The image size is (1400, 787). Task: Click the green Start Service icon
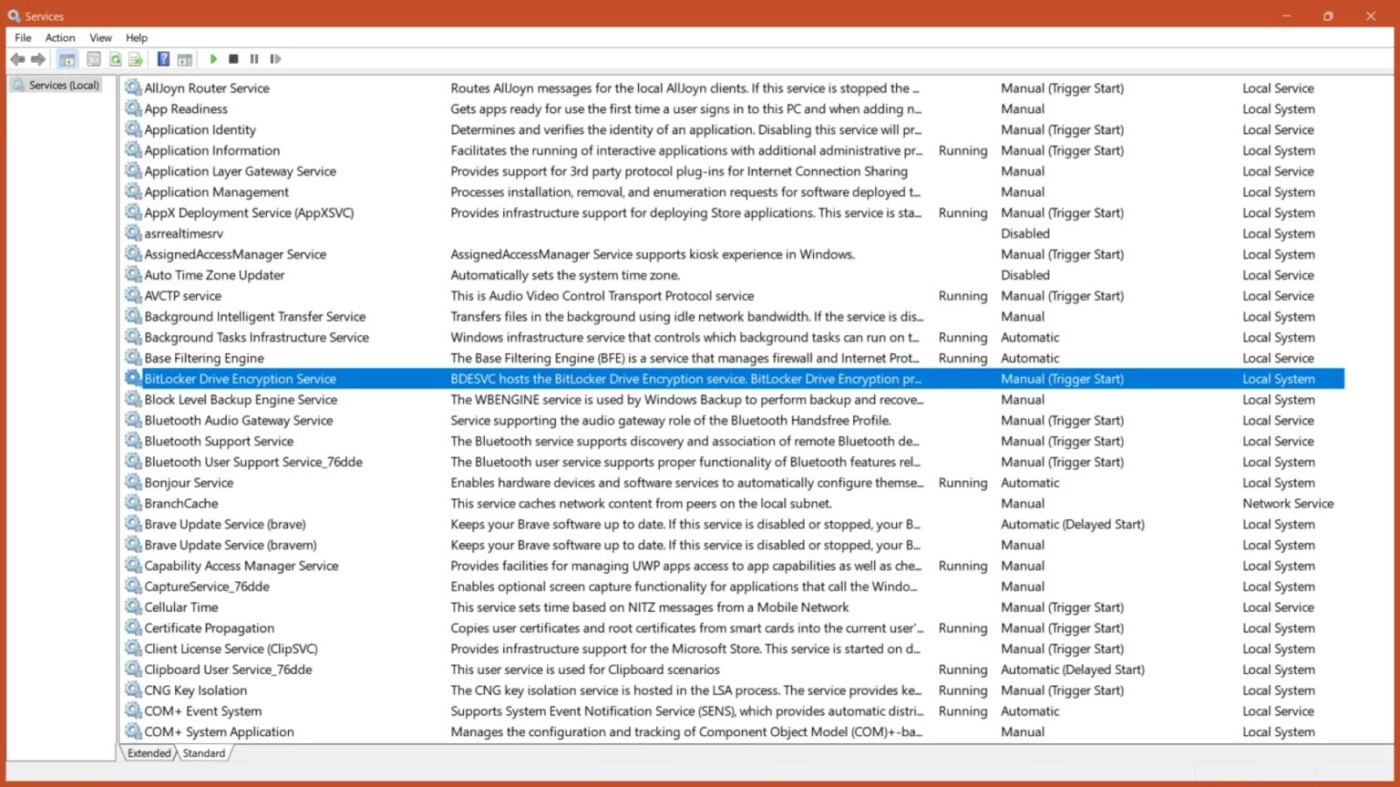213,60
